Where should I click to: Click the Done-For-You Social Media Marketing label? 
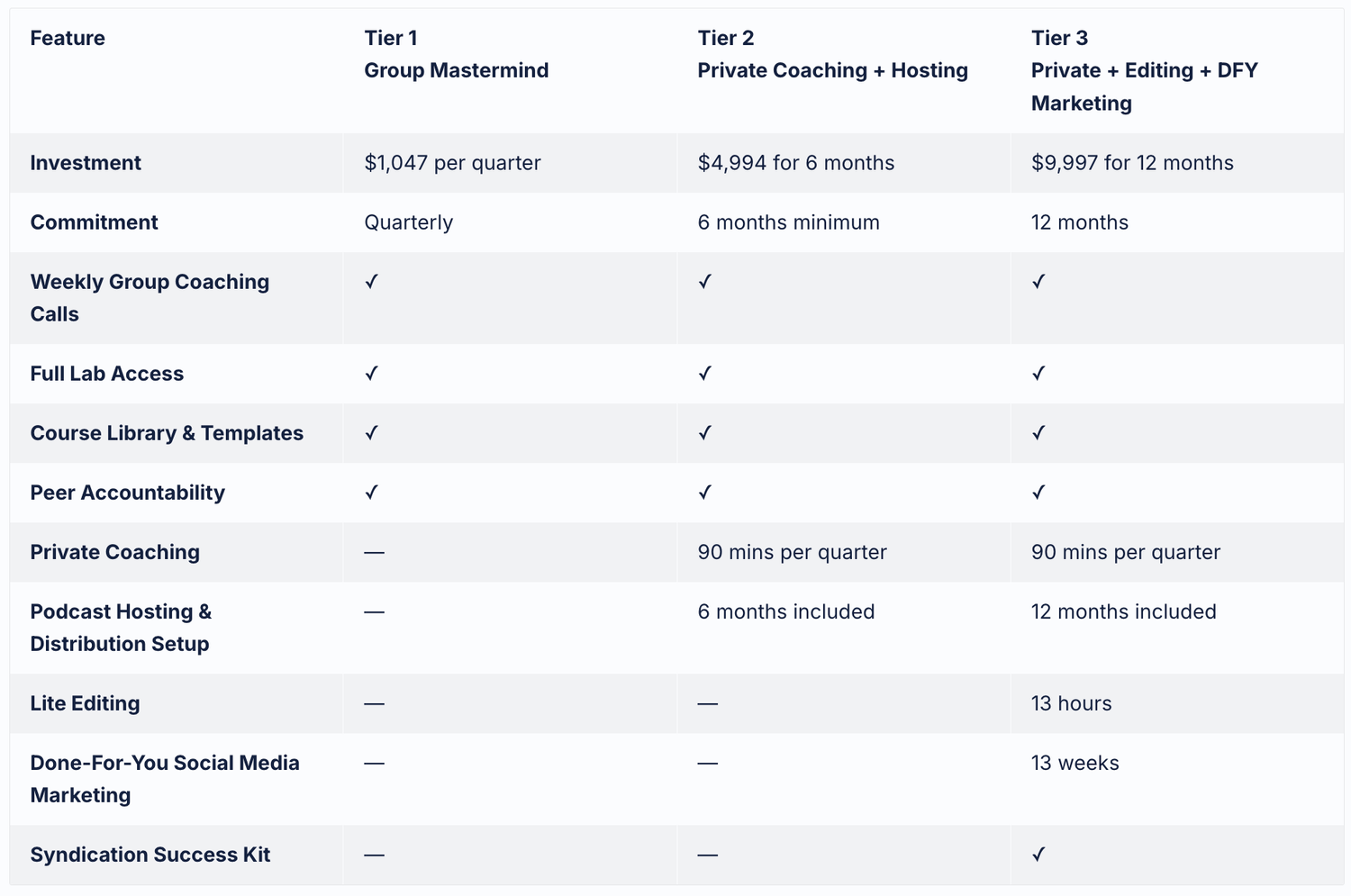(x=165, y=779)
